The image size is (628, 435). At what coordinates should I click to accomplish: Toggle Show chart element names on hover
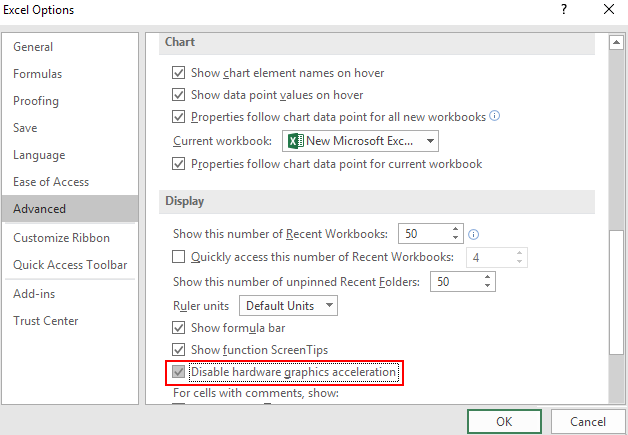(179, 73)
